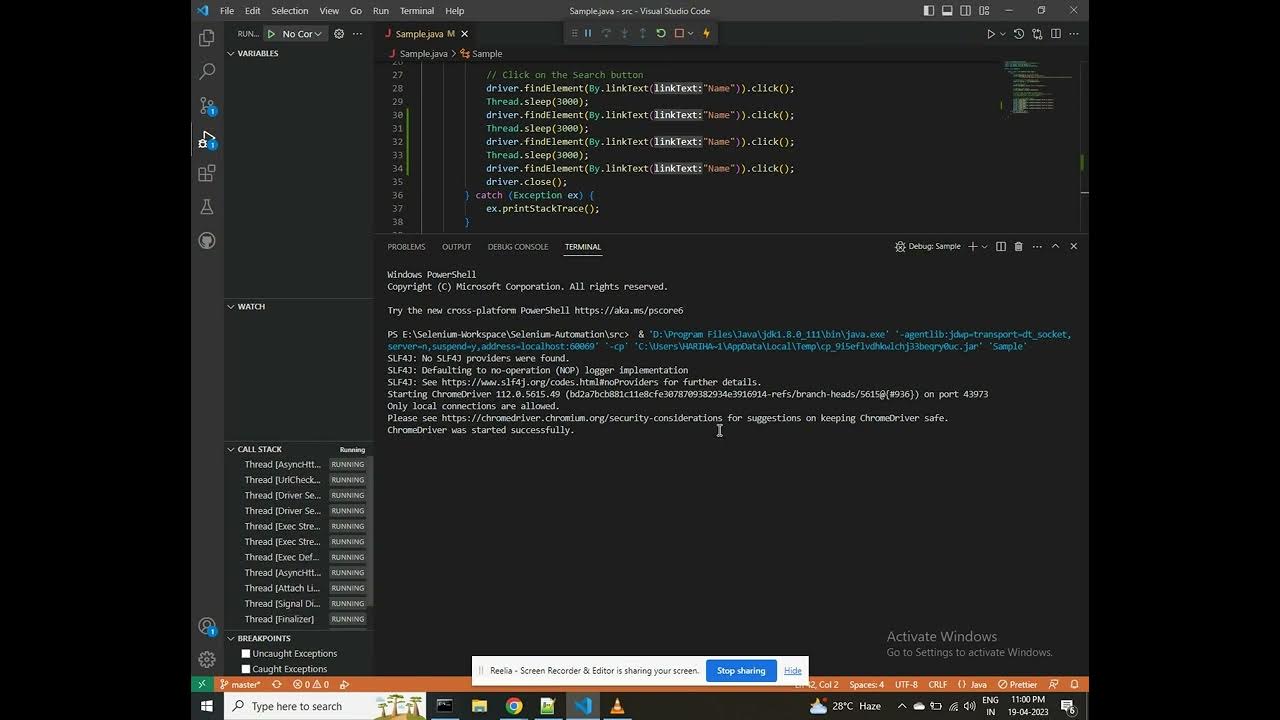Kill the terminal with trash icon
The width and height of the screenshot is (1280, 720).
tap(1018, 246)
